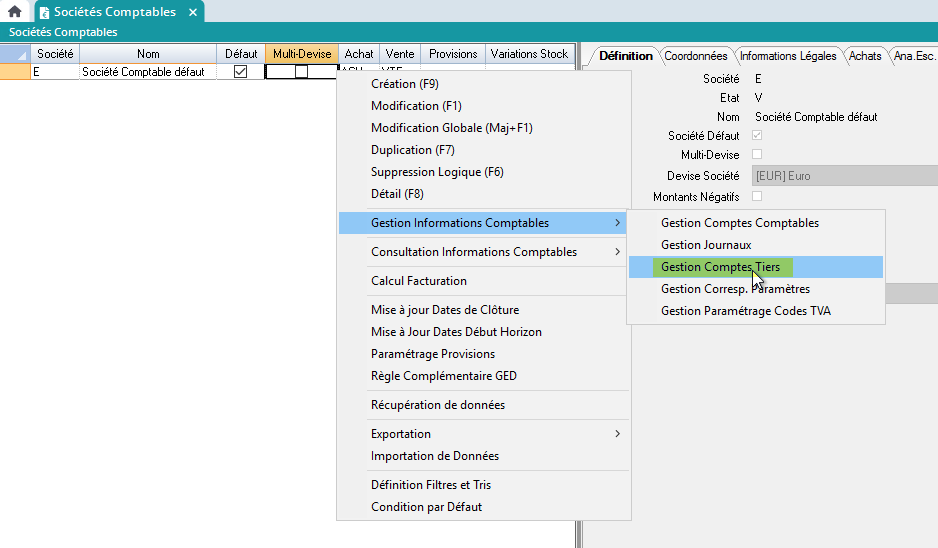The image size is (938, 548).
Task: Open the Devise Société [EUR] Euro field
Action: tap(842, 176)
